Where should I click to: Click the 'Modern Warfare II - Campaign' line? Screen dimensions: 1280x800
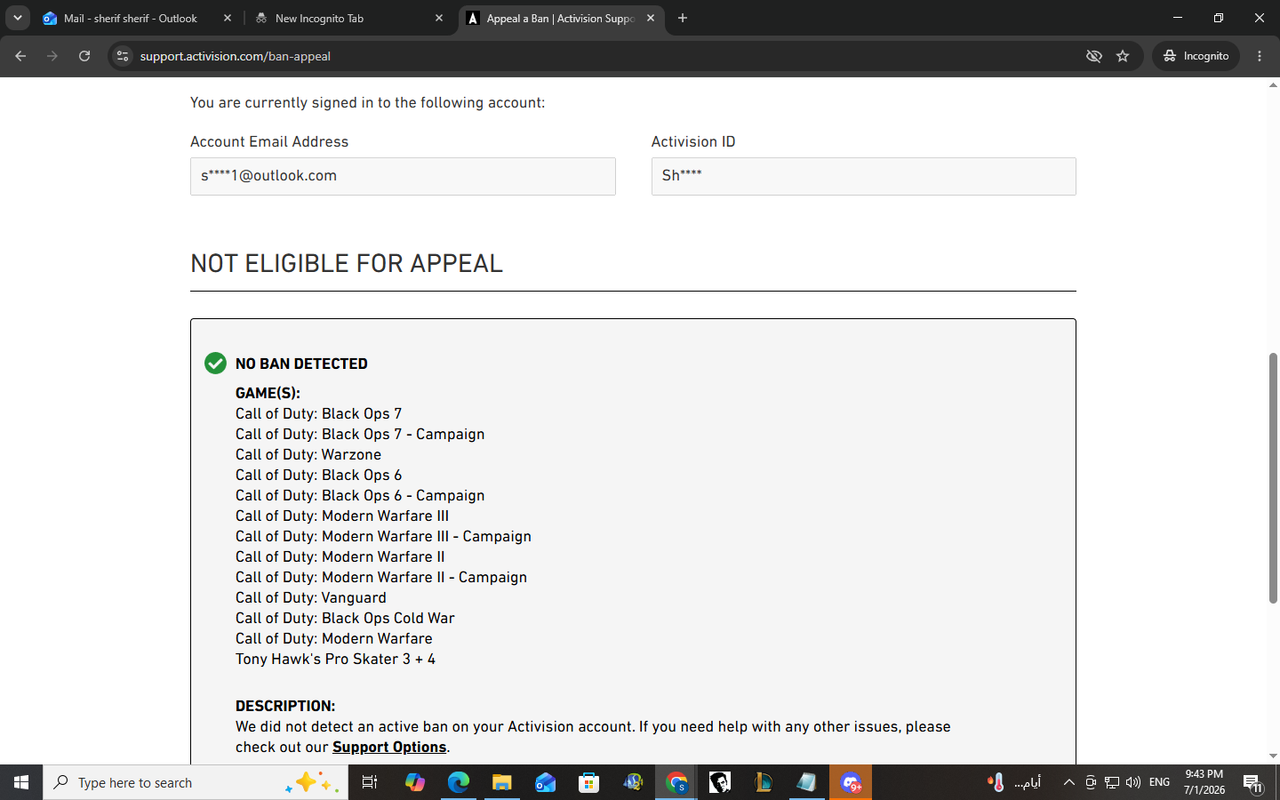(381, 577)
